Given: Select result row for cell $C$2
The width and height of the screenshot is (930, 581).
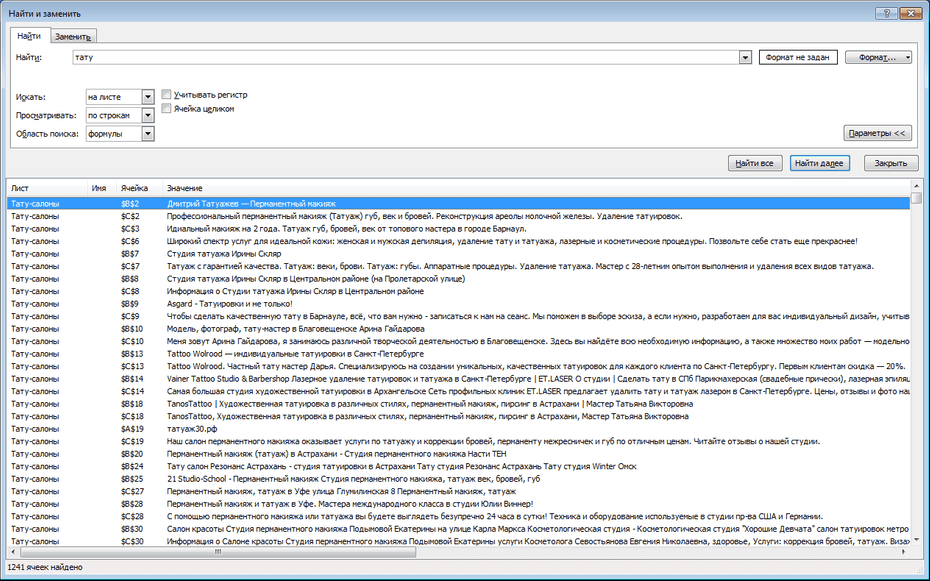Looking at the screenshot, I should click(x=458, y=216).
